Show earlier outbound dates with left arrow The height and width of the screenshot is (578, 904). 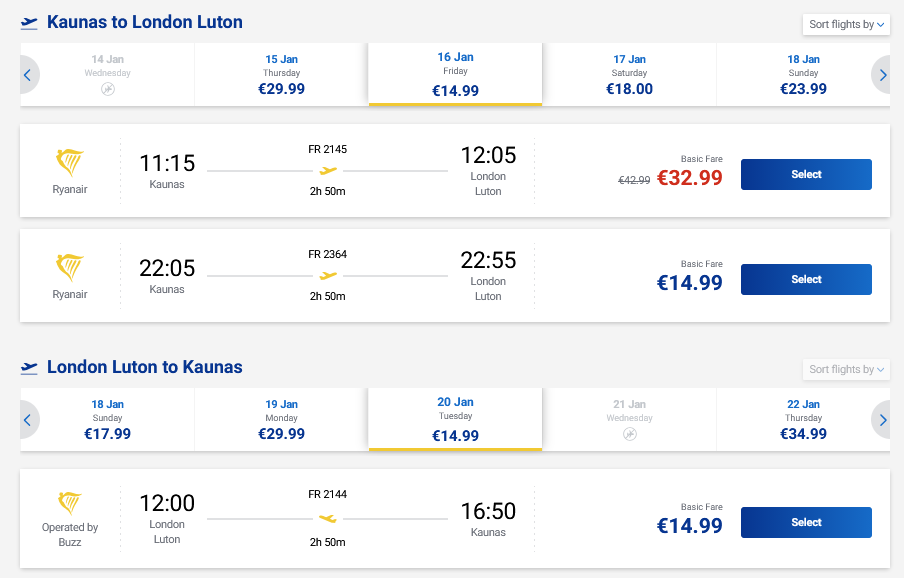point(28,75)
